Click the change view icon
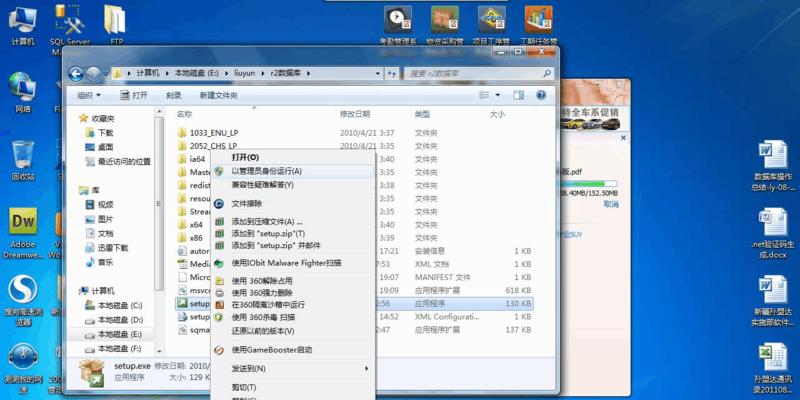The image size is (800, 400). click(484, 95)
